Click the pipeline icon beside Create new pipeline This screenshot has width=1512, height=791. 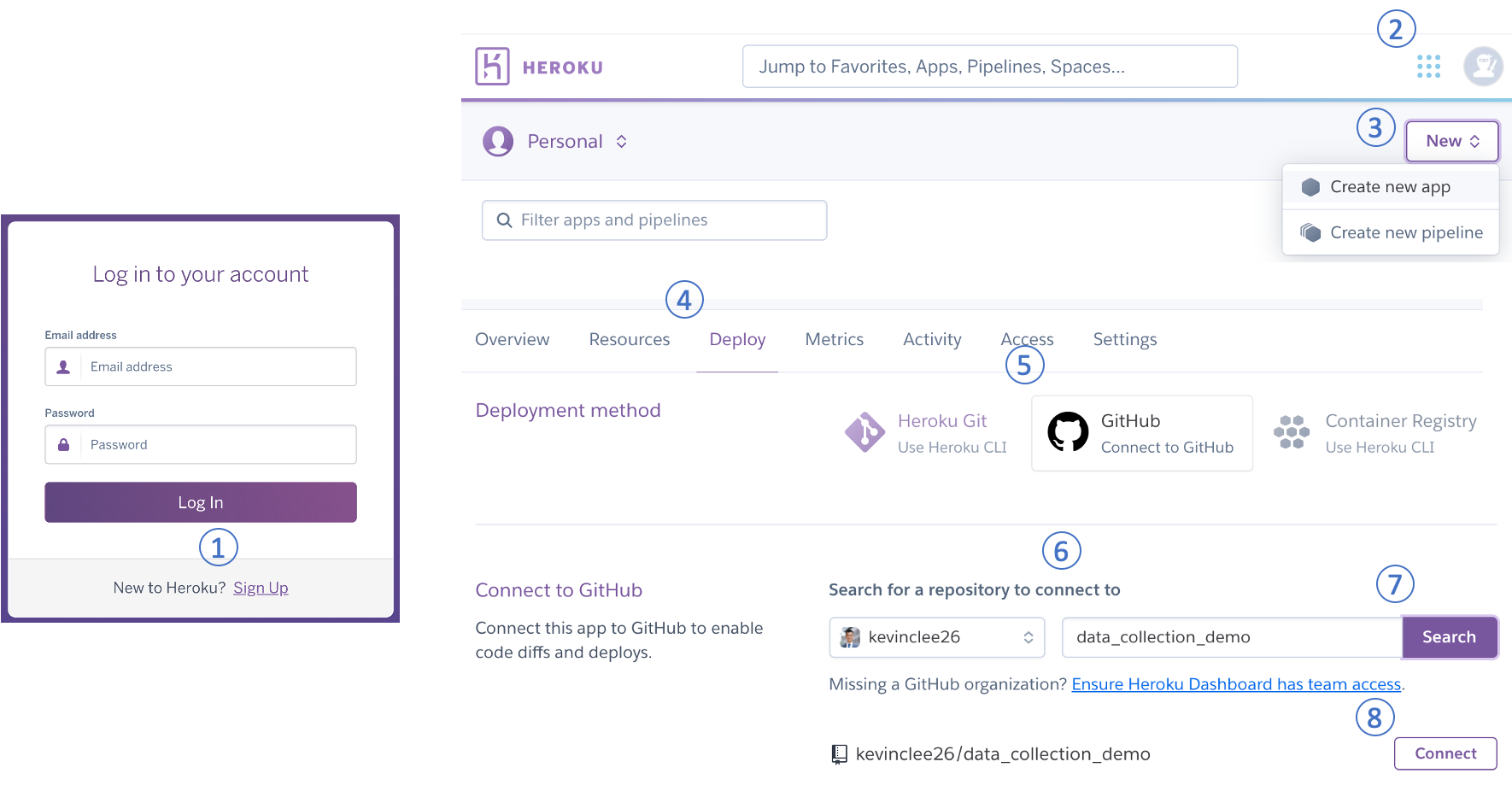(1310, 232)
